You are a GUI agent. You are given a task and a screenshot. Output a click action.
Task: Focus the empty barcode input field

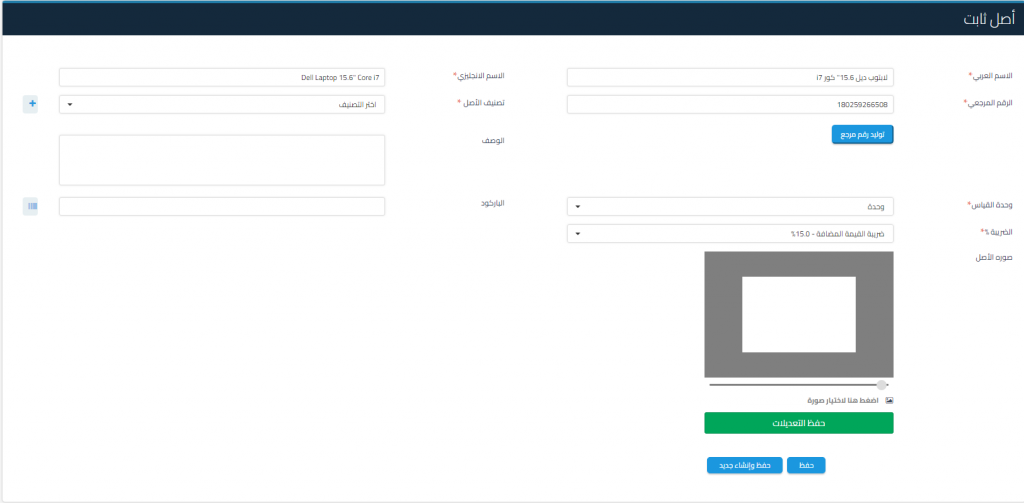222,206
